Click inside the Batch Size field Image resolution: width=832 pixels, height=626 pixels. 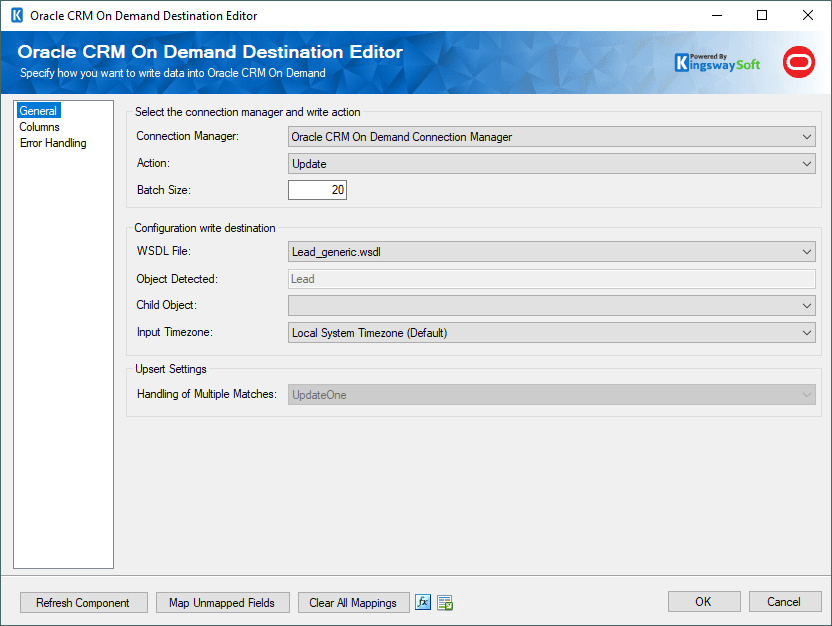pyautogui.click(x=317, y=189)
